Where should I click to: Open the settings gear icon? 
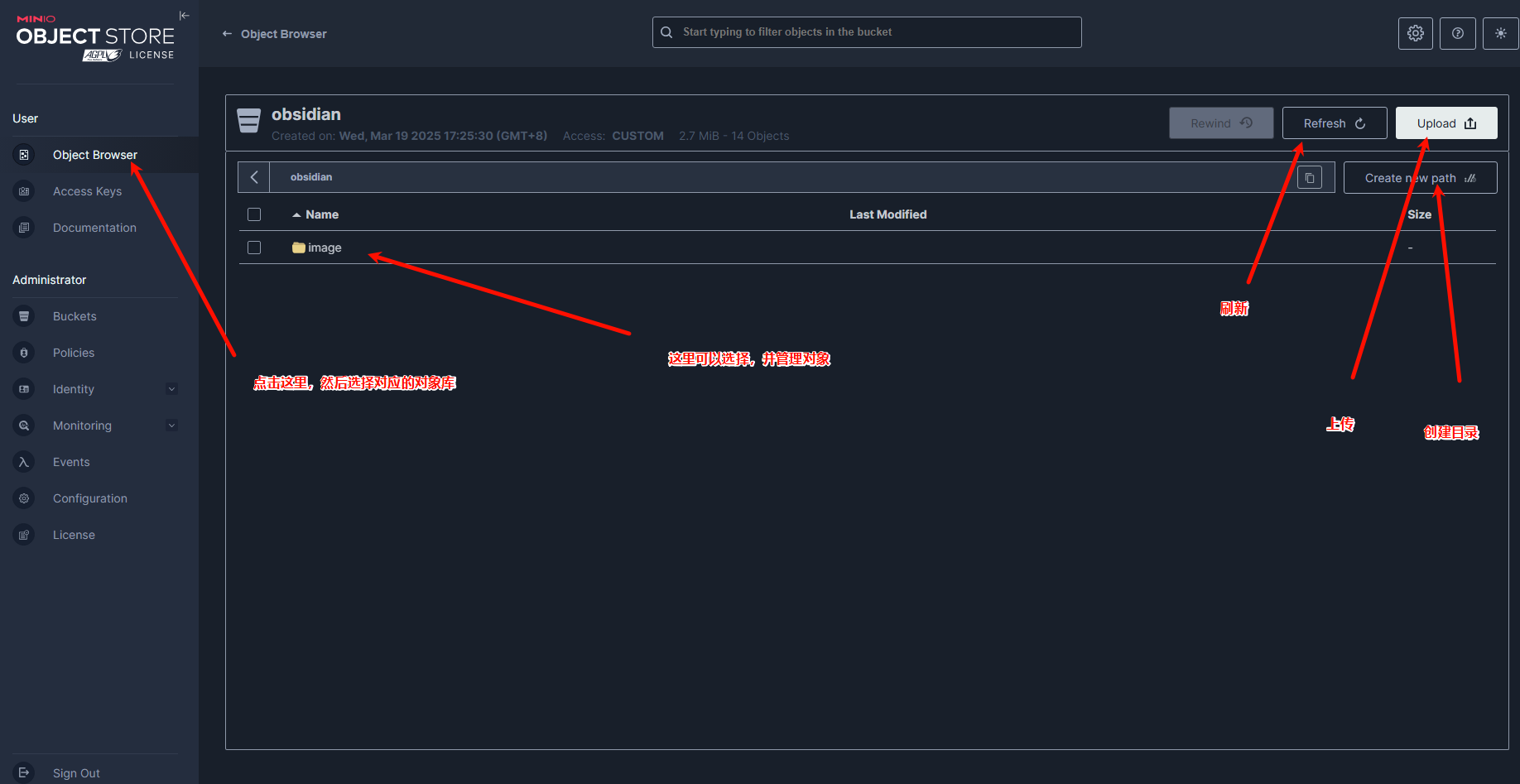coord(1415,33)
